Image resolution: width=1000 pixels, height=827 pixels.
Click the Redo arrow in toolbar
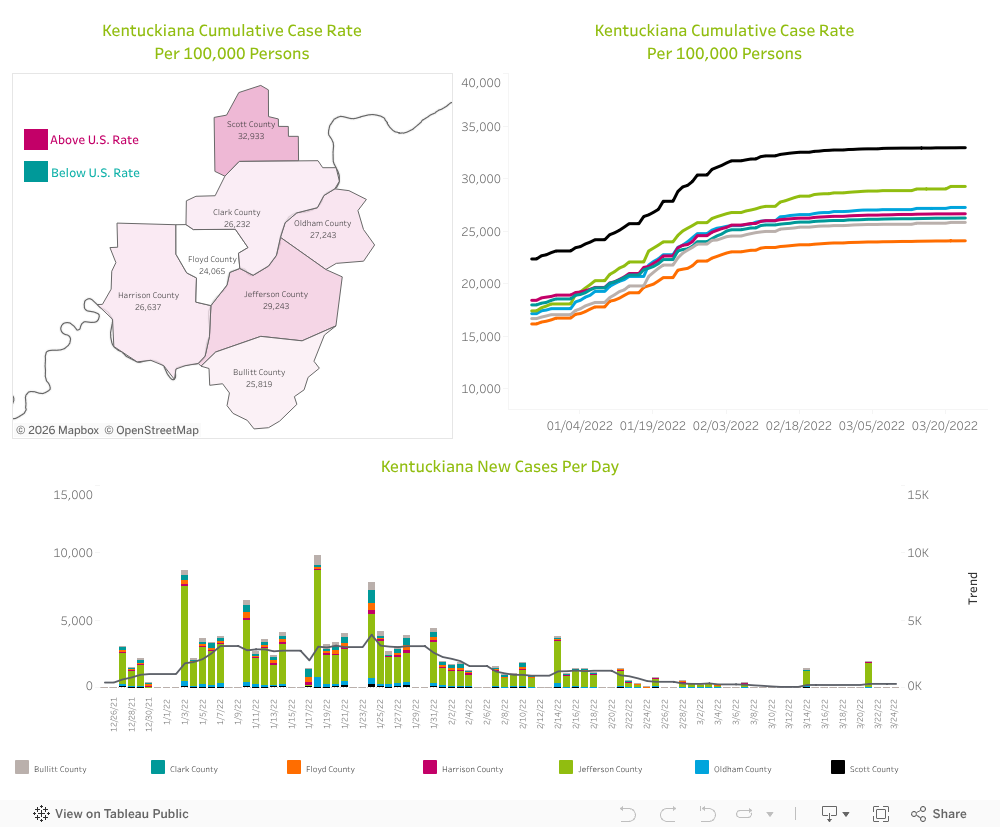click(x=667, y=813)
